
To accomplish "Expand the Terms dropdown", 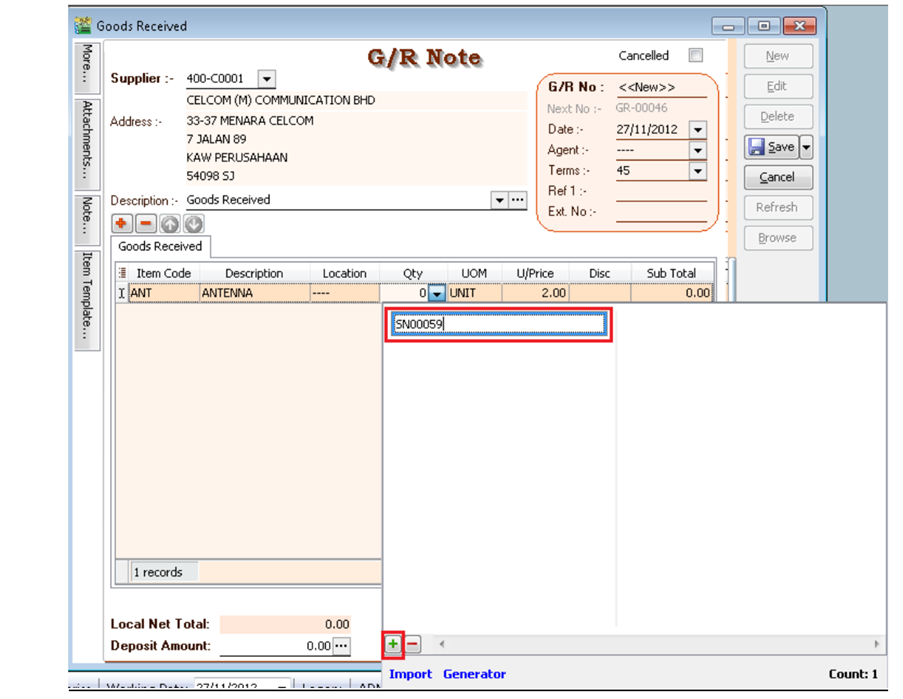I will tap(697, 171).
